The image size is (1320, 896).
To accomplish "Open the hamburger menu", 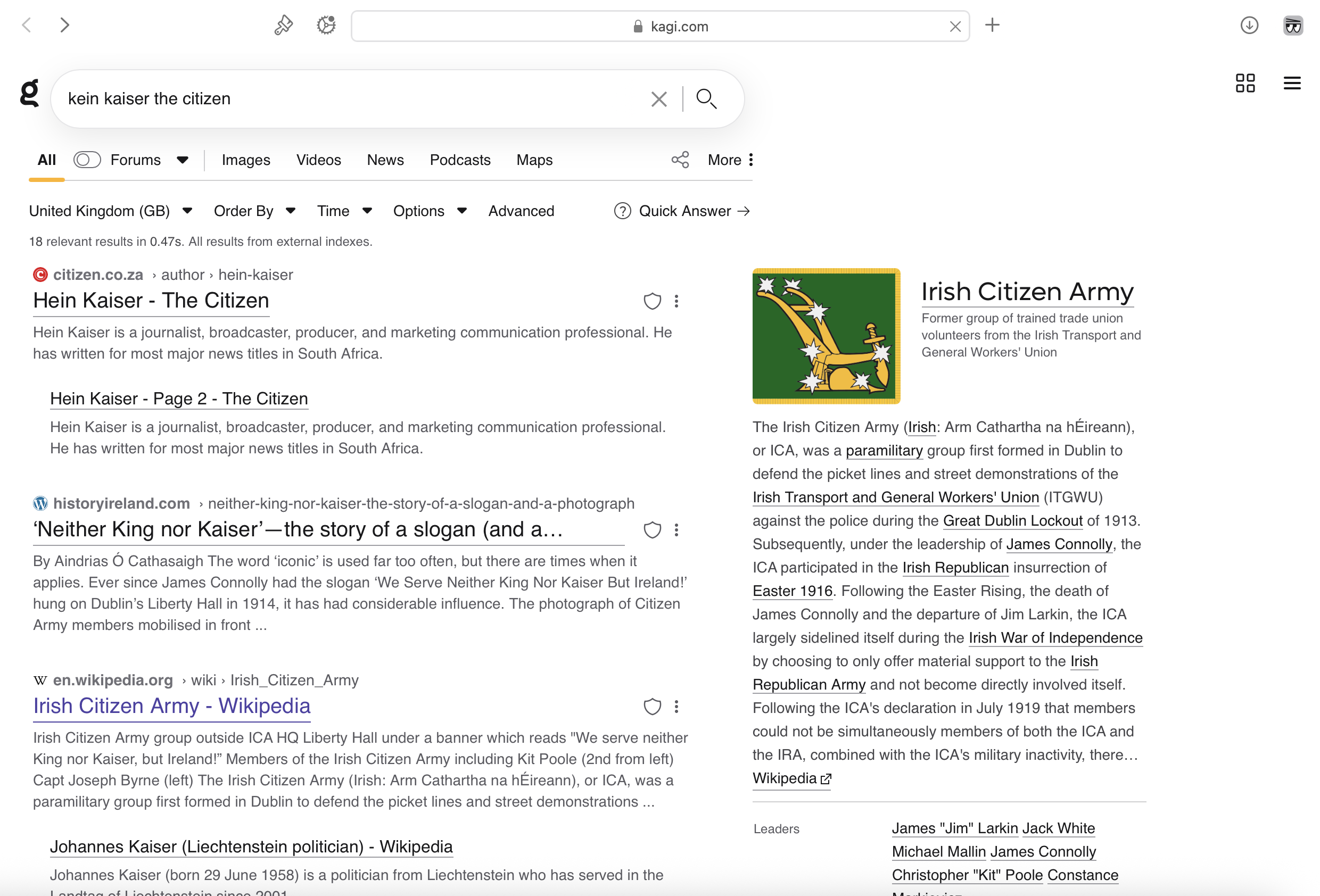I will 1292,83.
